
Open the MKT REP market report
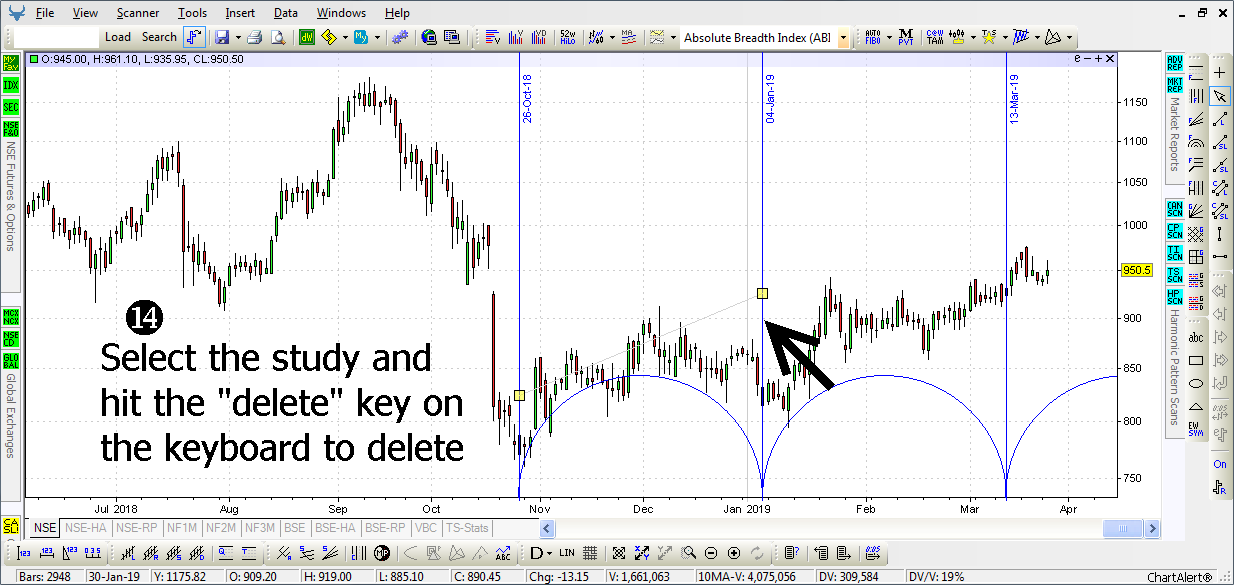[1174, 84]
